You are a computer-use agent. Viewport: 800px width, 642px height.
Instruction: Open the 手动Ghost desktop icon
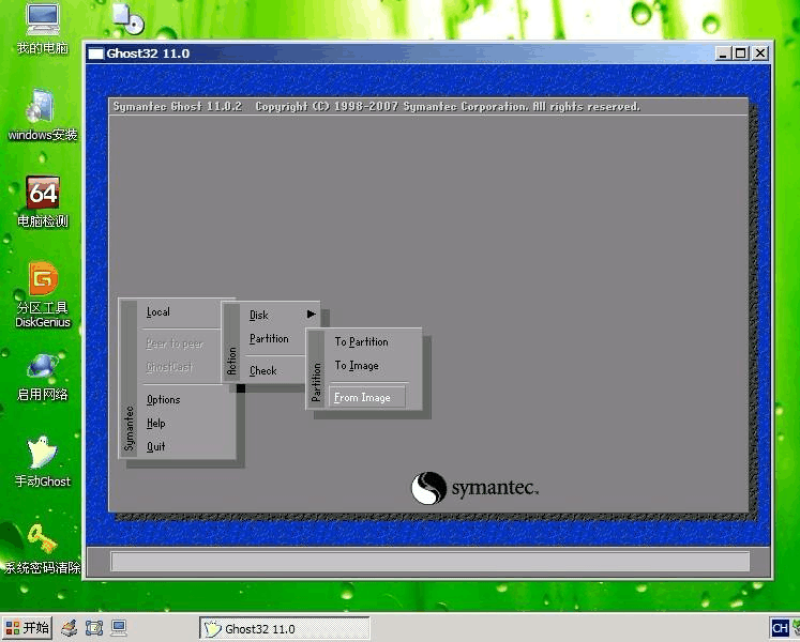pos(42,462)
